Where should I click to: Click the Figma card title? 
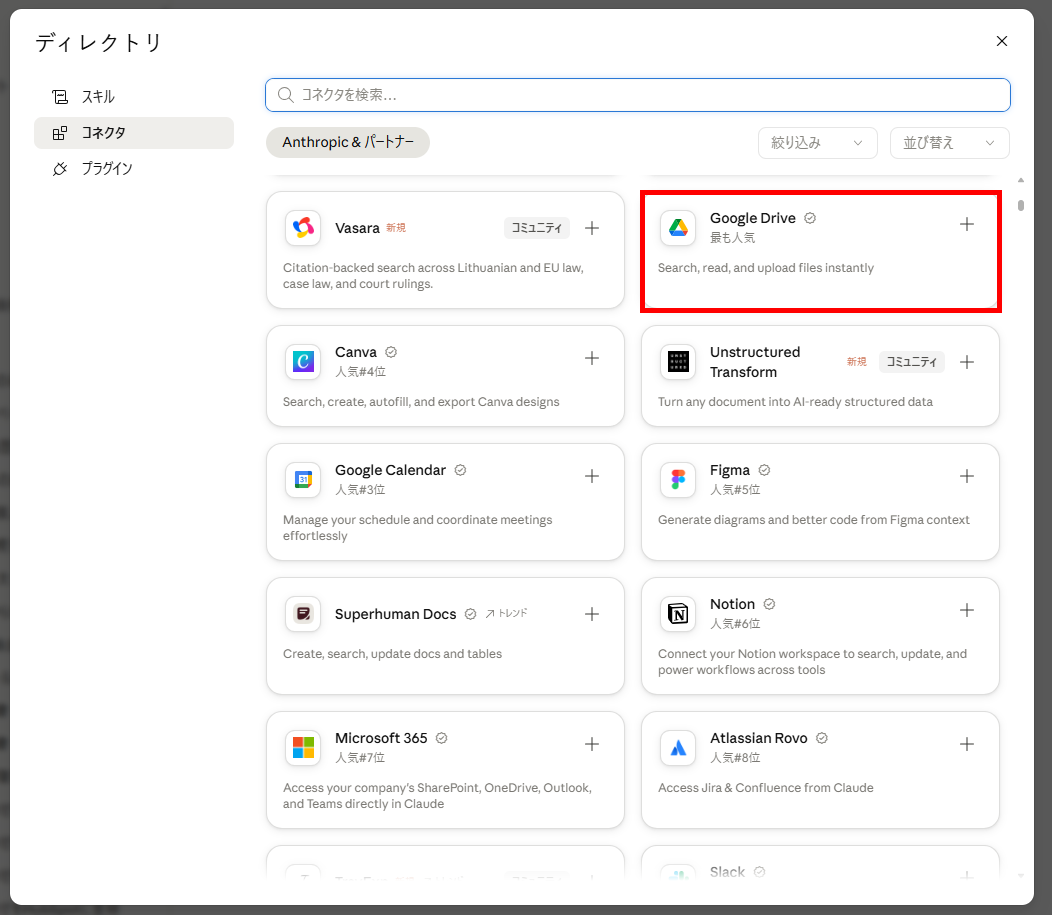pos(730,470)
